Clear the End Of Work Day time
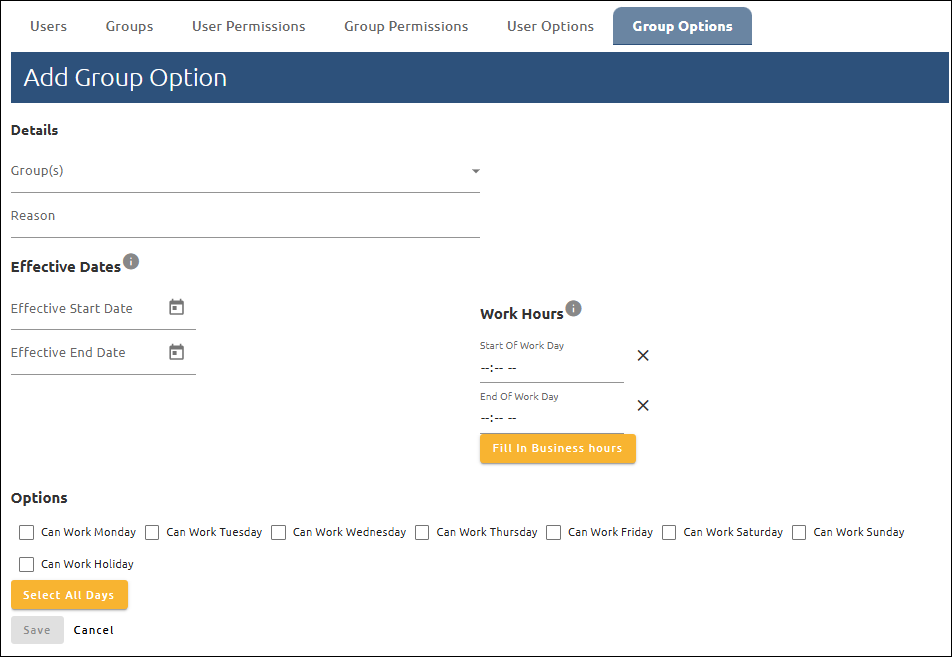 tap(643, 405)
